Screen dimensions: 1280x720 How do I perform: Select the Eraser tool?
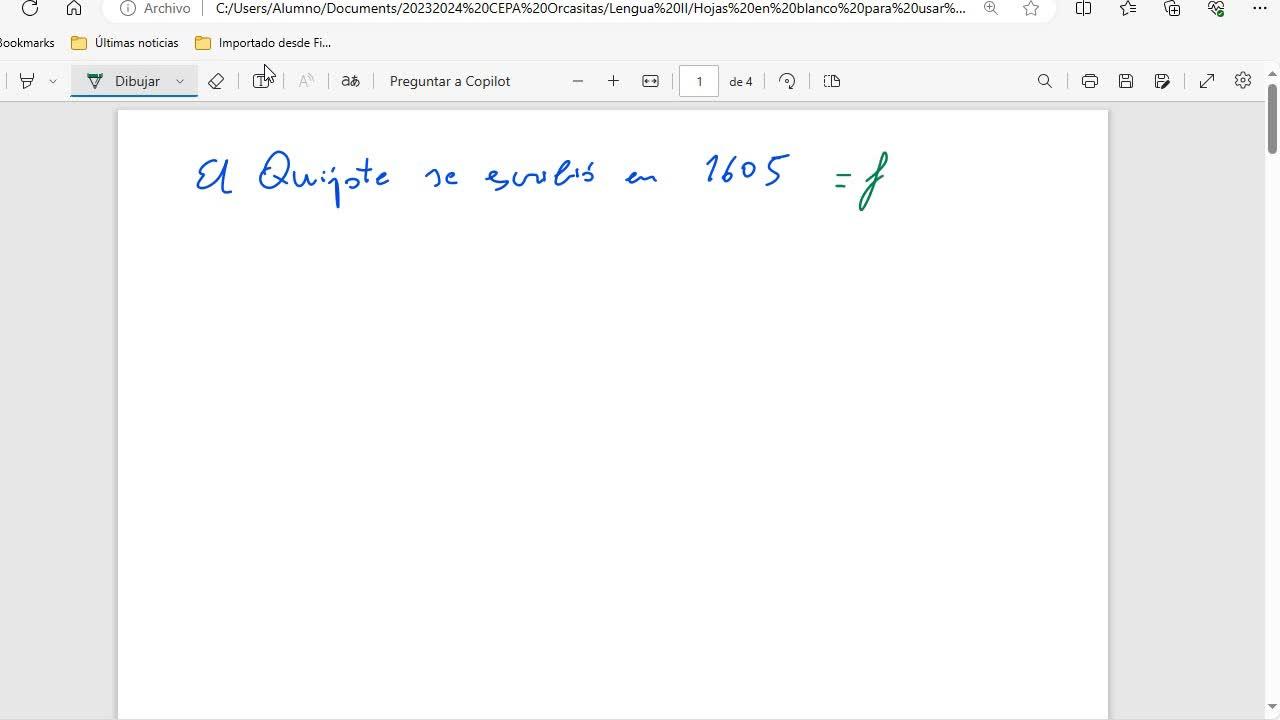pos(216,81)
